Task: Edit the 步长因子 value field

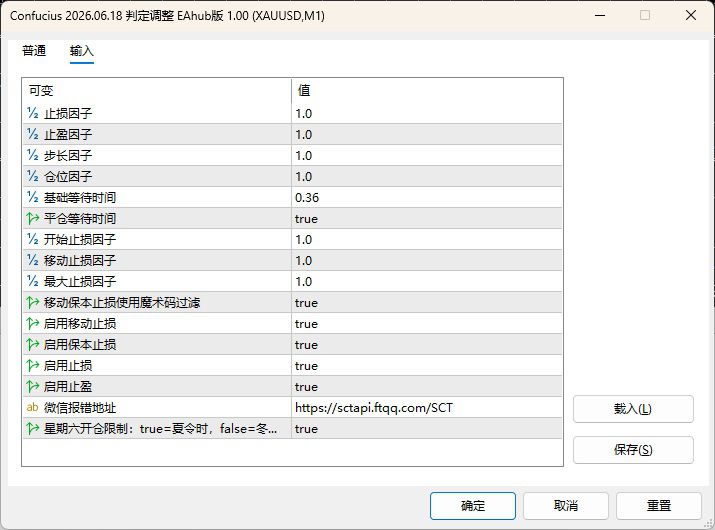Action: [x=426, y=155]
